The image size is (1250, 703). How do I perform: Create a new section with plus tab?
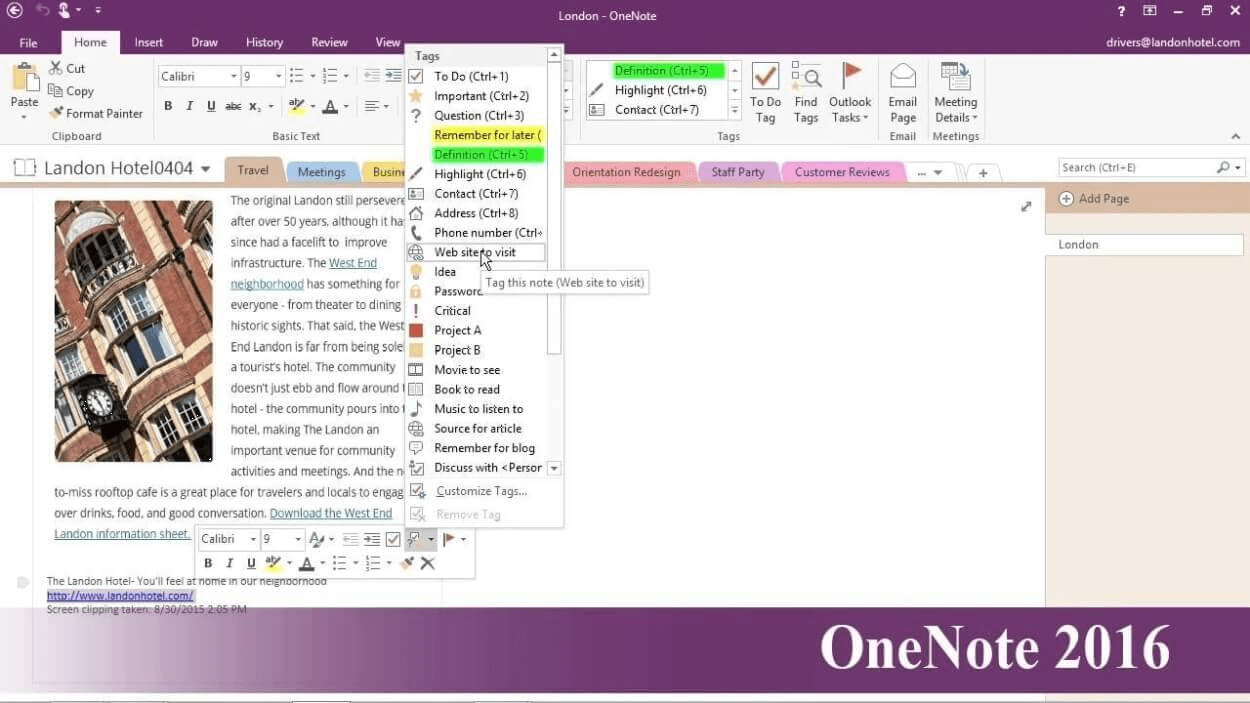(983, 173)
